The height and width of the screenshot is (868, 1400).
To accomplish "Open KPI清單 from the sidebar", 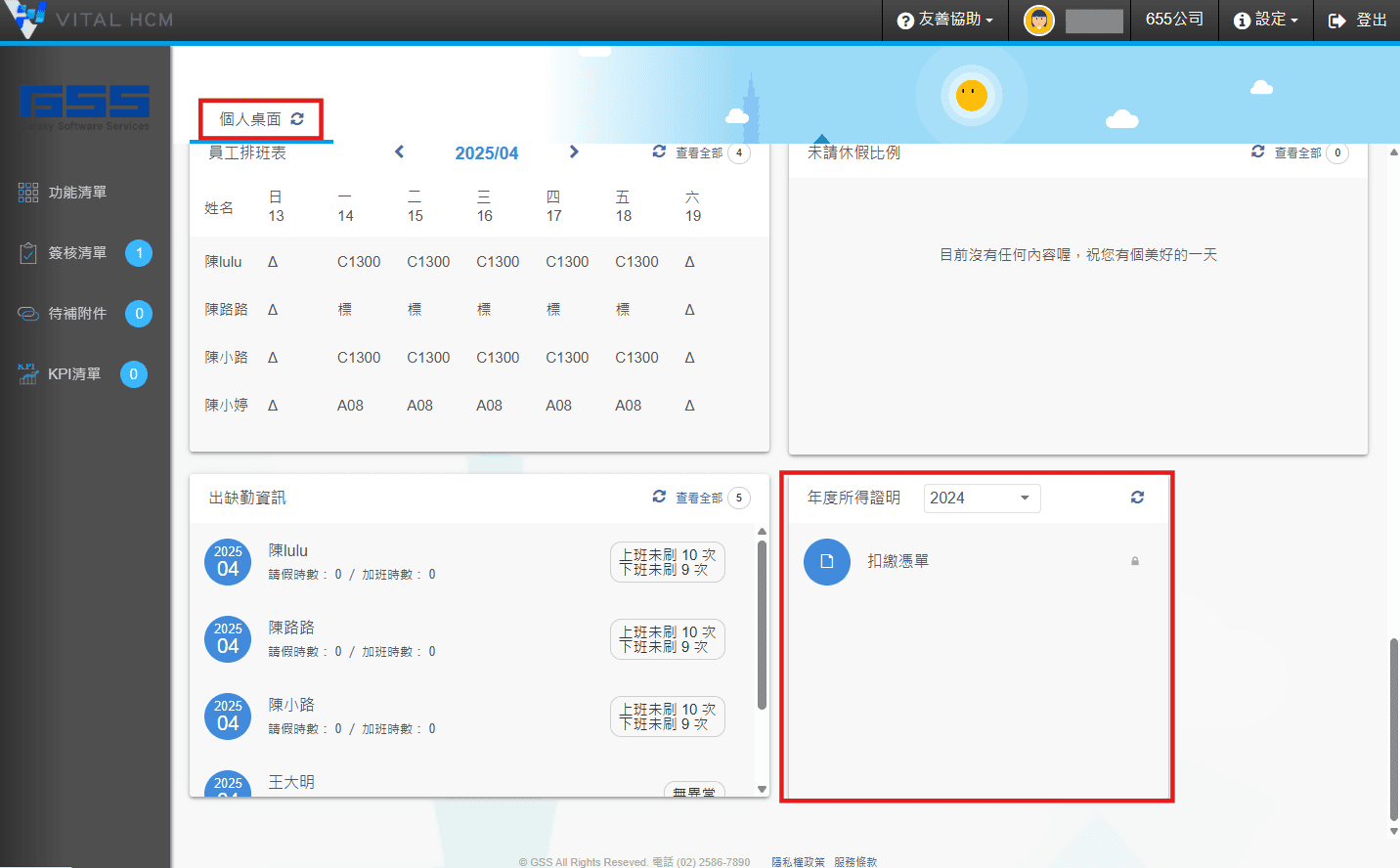I will coord(73,374).
